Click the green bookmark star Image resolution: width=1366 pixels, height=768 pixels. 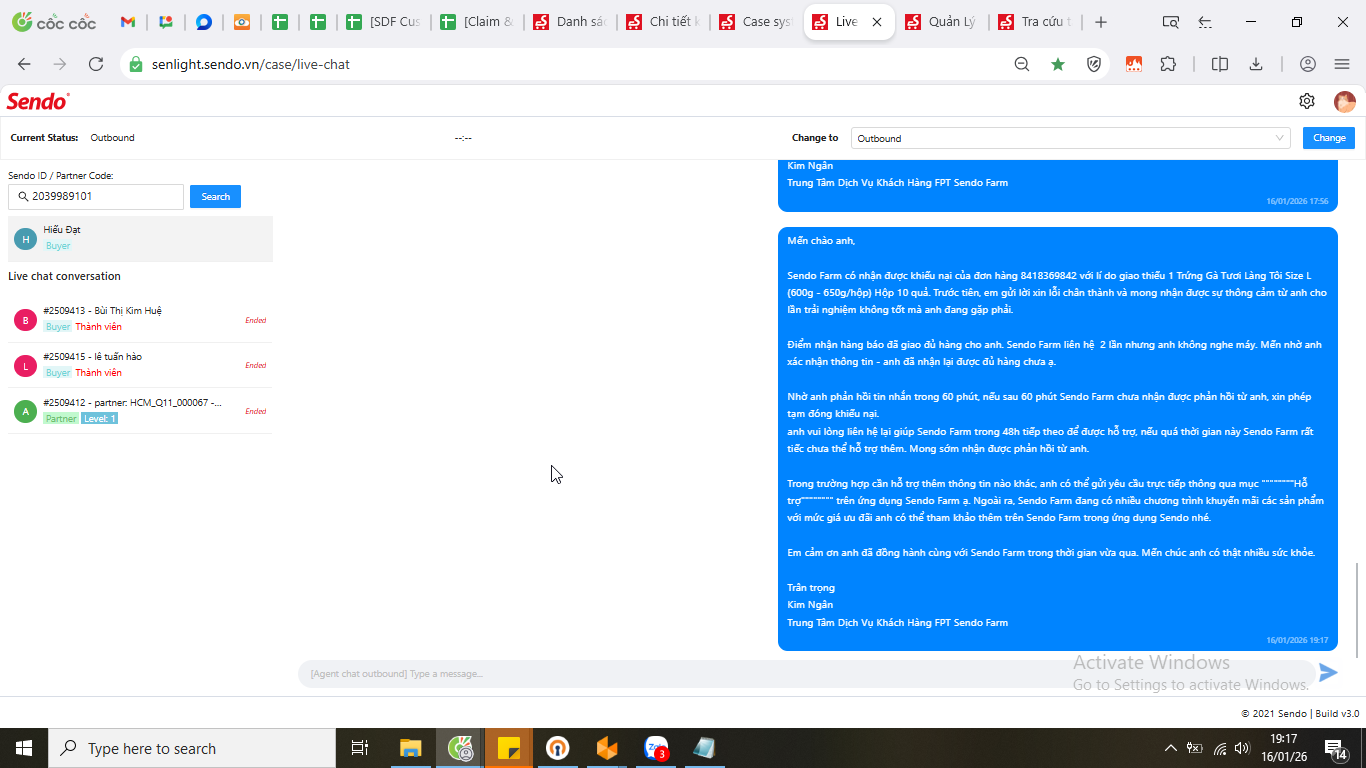[x=1058, y=64]
